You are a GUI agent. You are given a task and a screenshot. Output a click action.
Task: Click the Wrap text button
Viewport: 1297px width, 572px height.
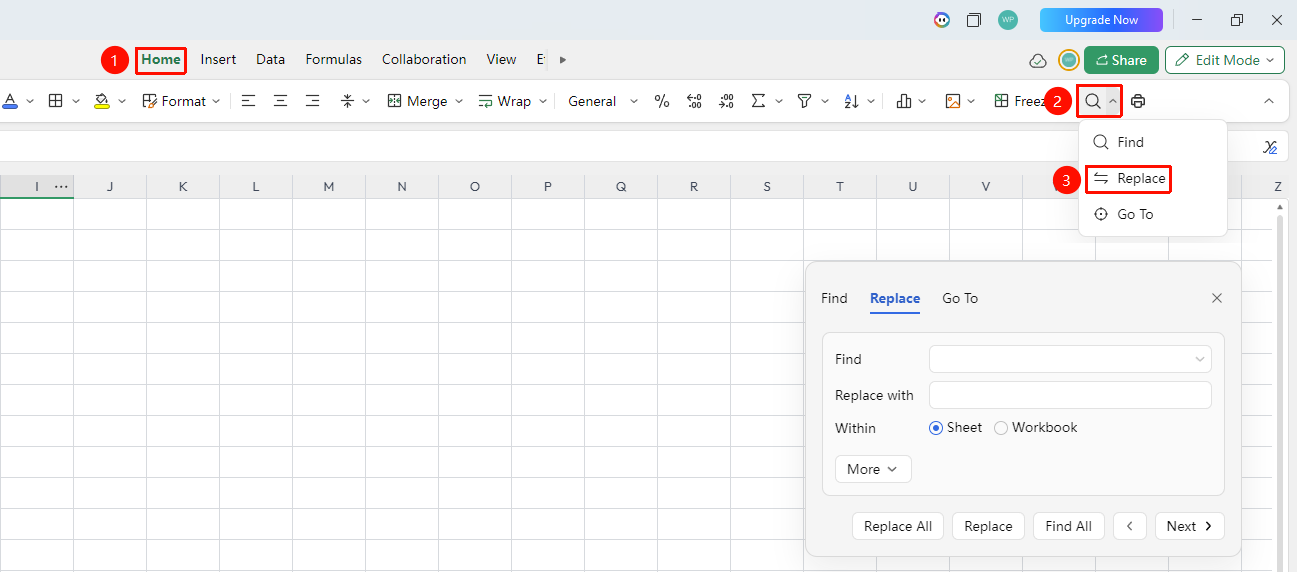click(x=513, y=101)
